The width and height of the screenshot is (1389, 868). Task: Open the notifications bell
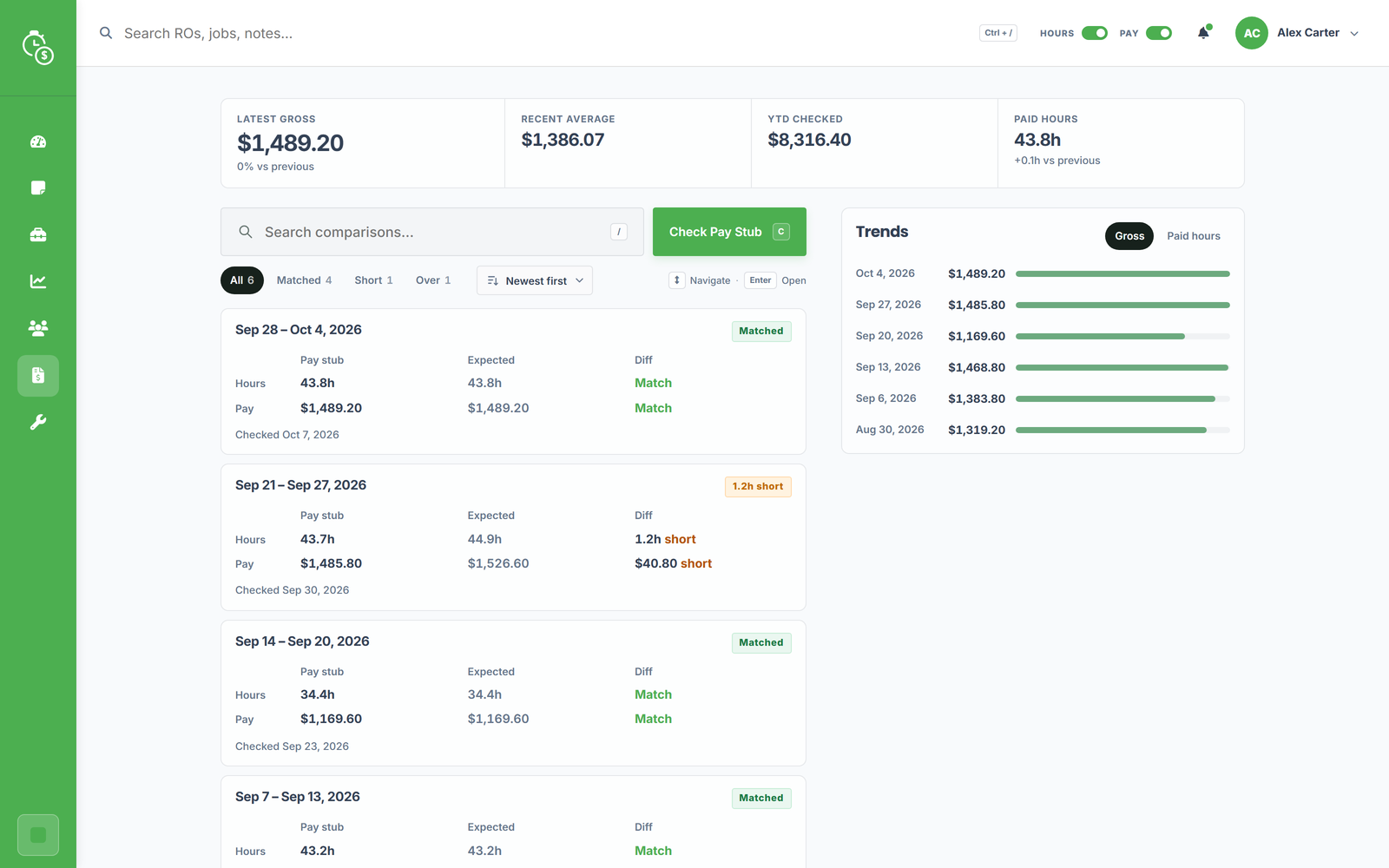1203,33
